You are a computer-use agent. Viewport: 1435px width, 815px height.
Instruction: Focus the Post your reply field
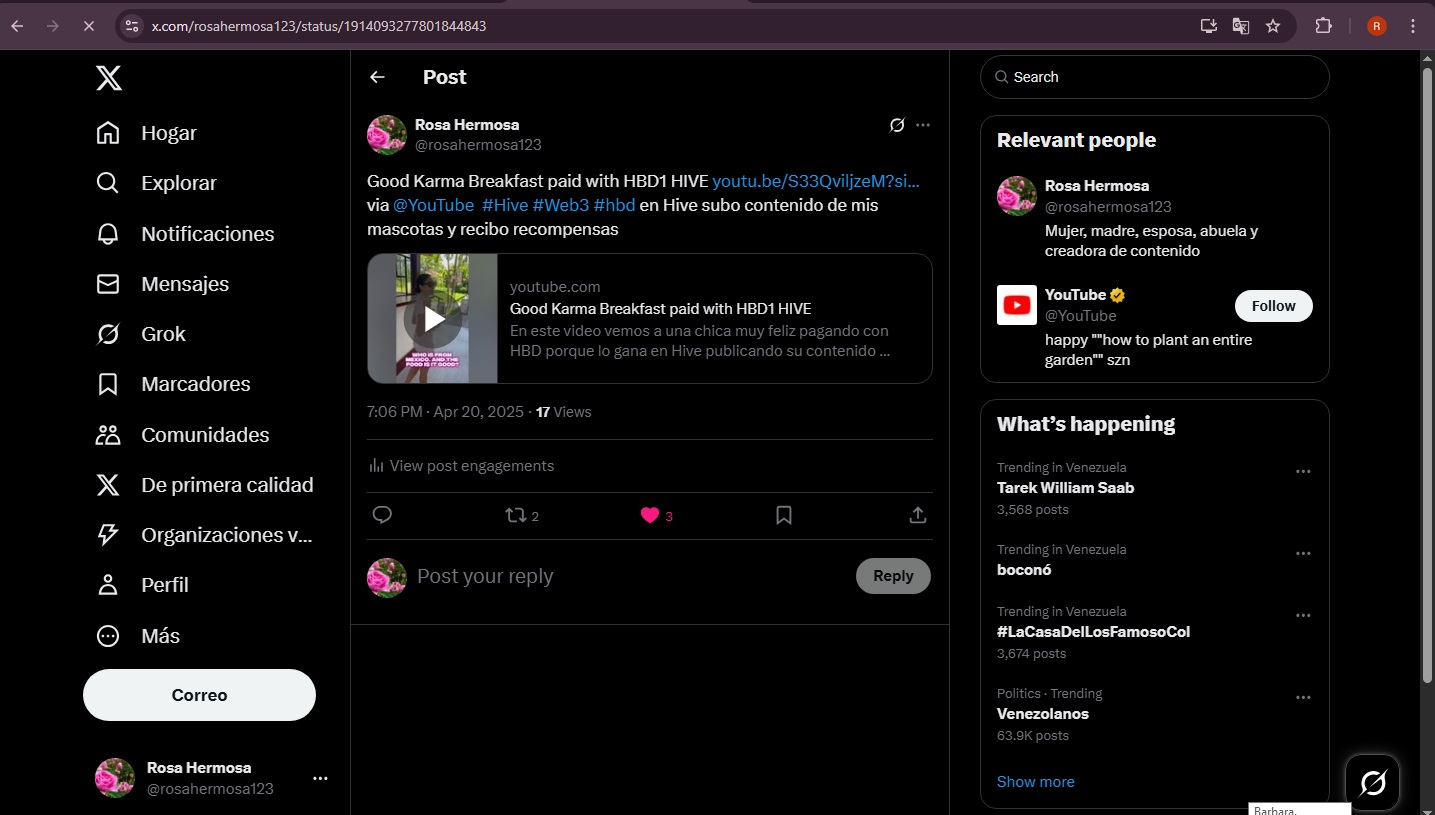click(x=630, y=576)
